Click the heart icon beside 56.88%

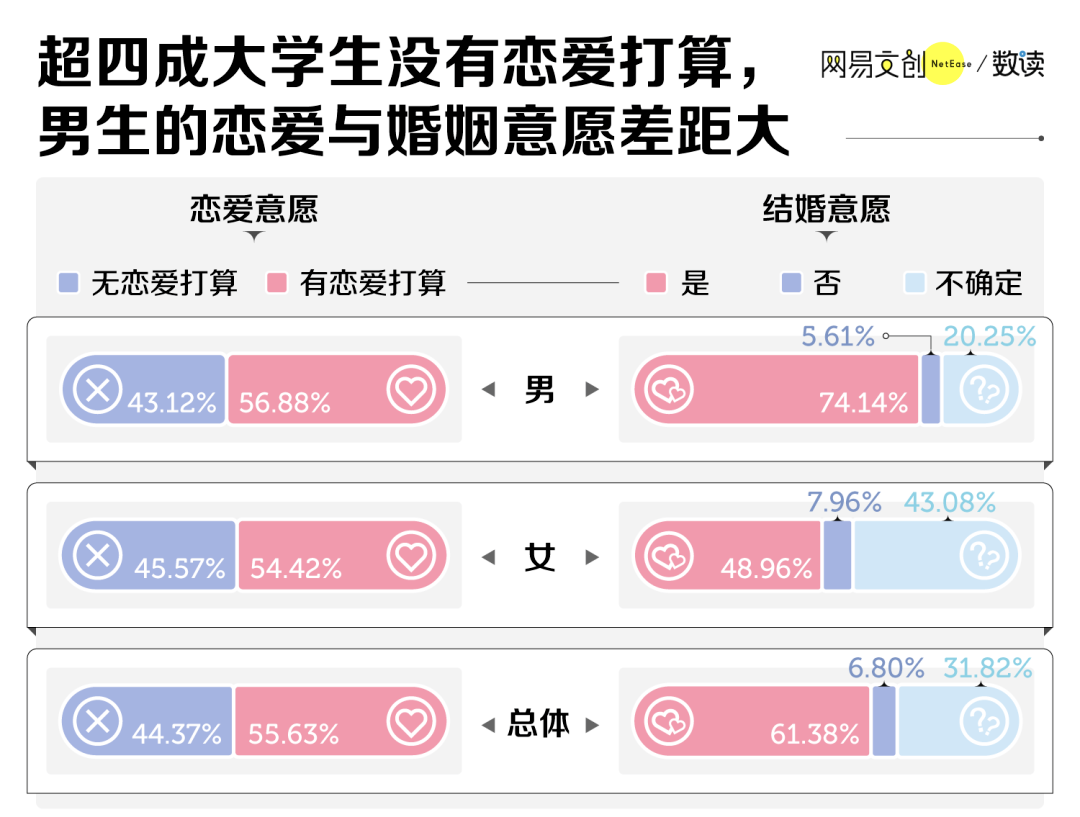[x=411, y=390]
